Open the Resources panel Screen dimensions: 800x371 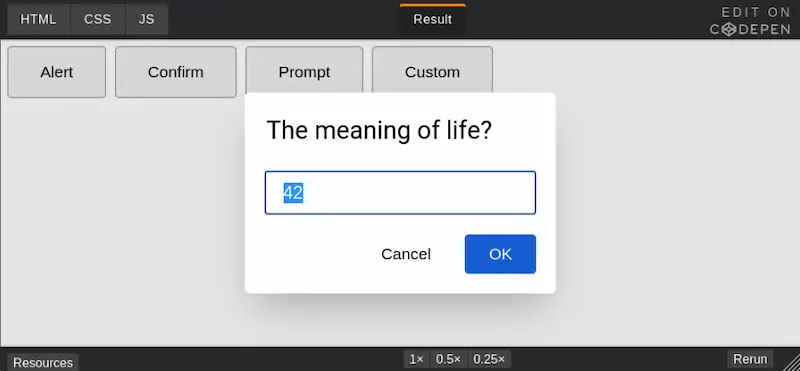click(43, 362)
